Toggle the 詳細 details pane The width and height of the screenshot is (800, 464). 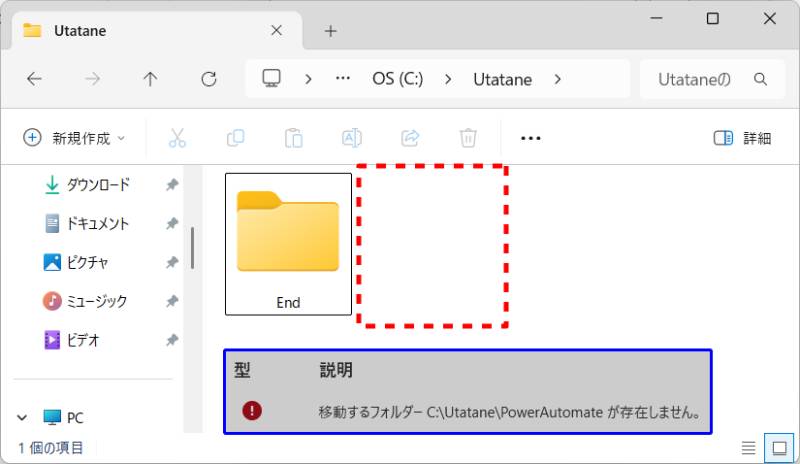pyautogui.click(x=742, y=138)
